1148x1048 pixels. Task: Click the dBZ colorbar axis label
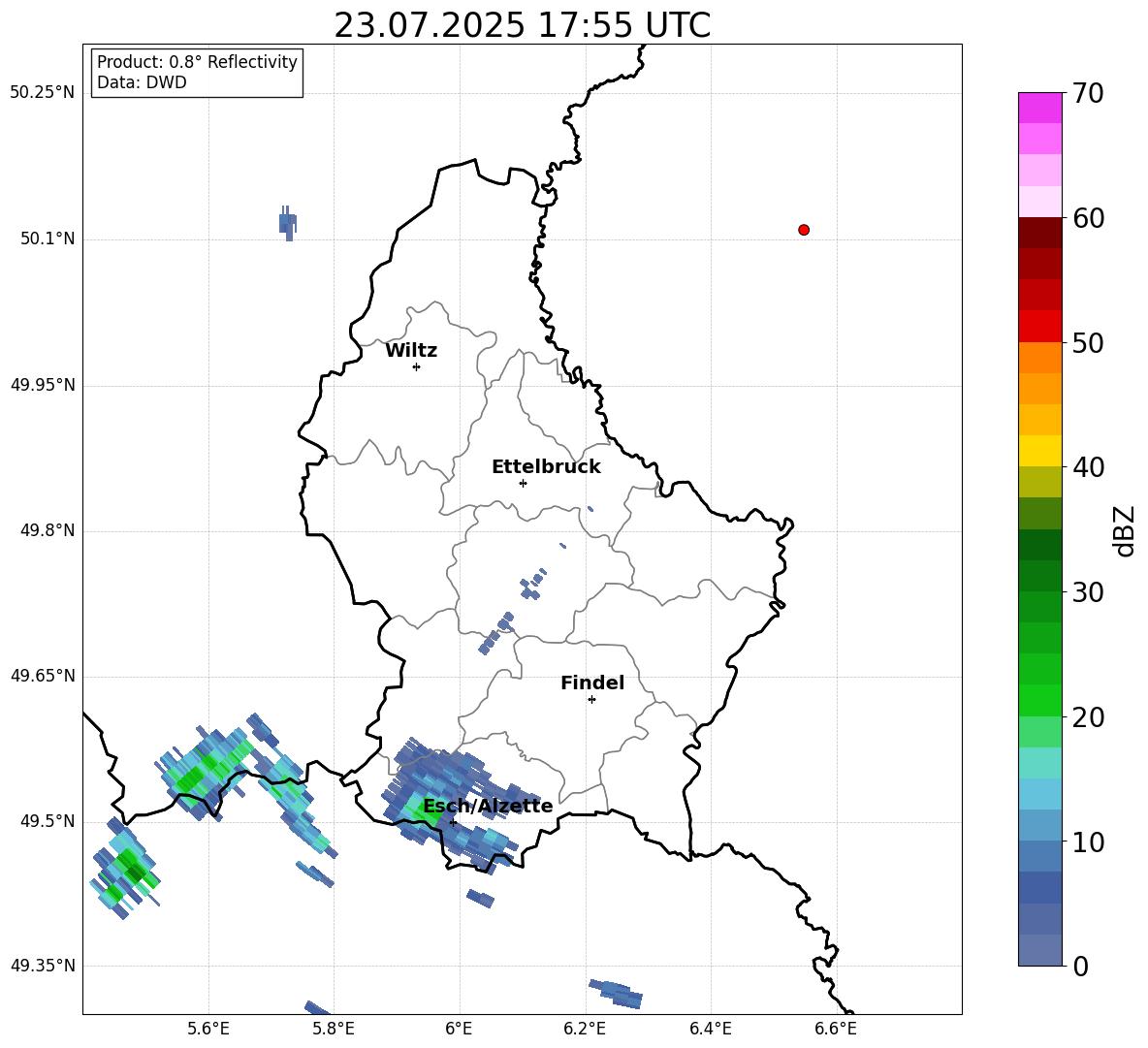click(1125, 530)
